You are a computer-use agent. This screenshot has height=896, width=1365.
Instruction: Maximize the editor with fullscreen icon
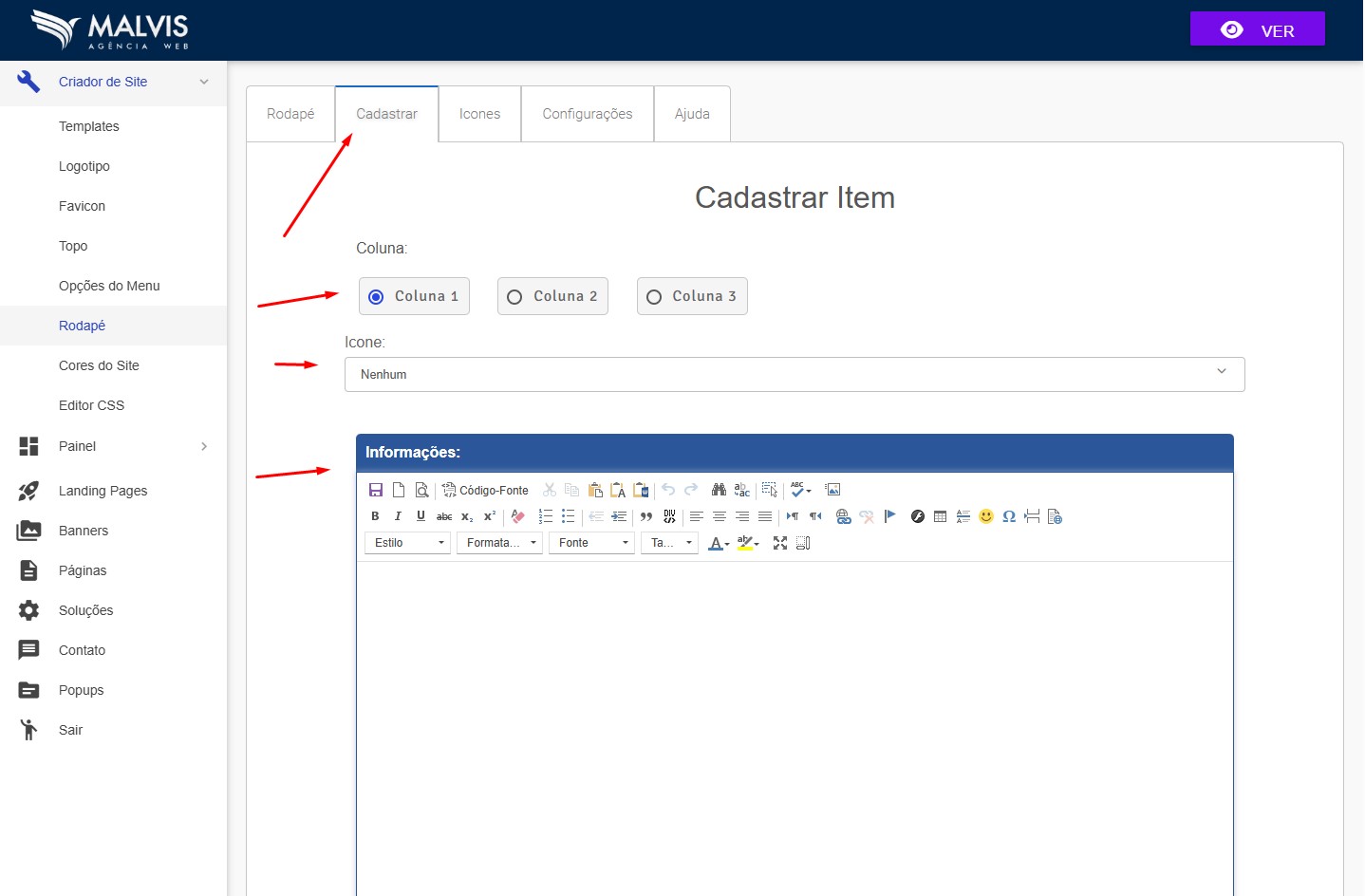[x=780, y=543]
